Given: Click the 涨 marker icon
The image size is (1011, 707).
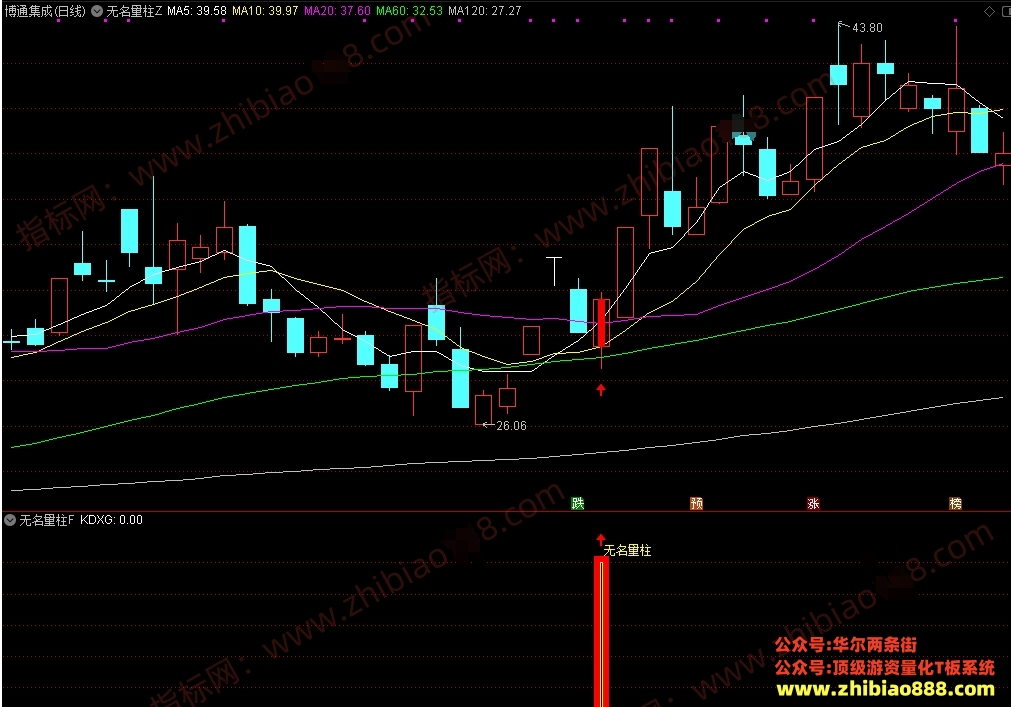Looking at the screenshot, I should pos(813,503).
